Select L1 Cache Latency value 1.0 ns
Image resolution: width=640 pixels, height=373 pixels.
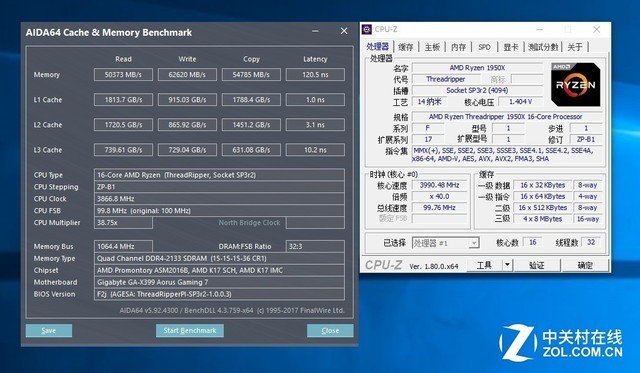[x=315, y=100]
